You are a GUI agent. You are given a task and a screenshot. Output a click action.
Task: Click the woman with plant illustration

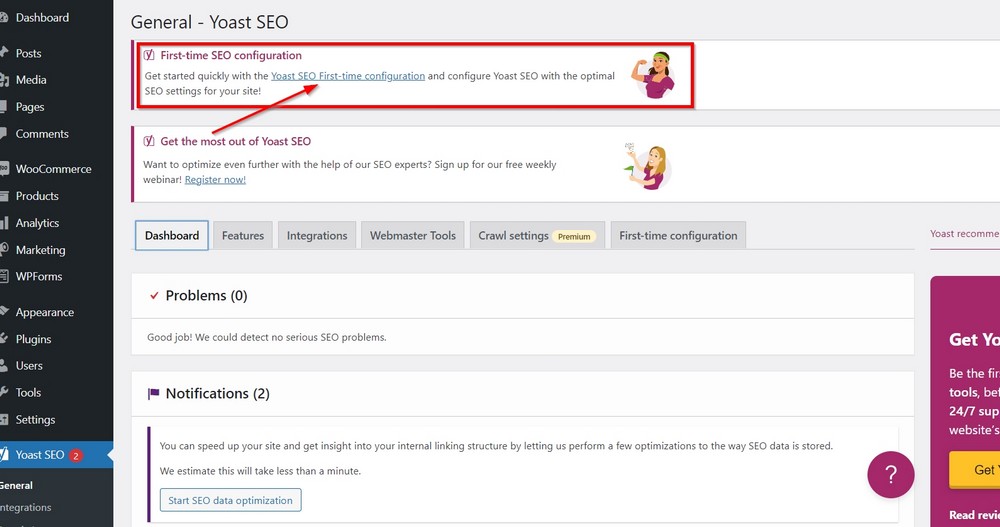647,166
